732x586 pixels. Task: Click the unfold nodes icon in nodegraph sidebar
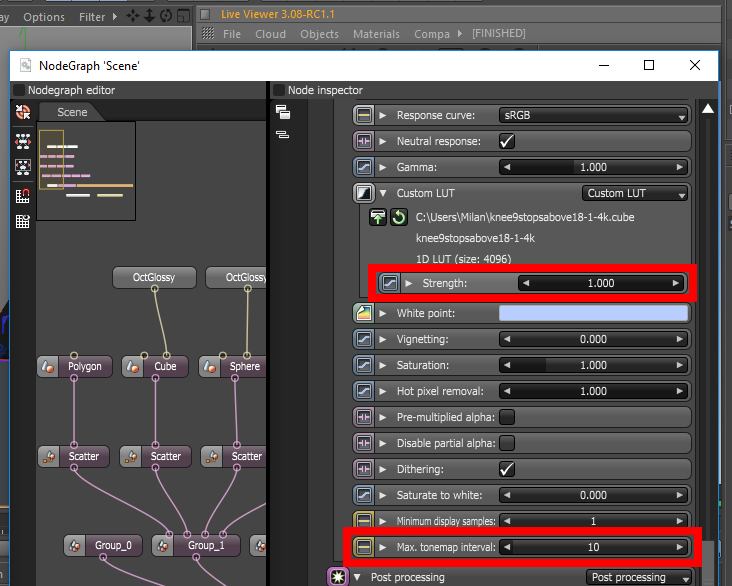click(x=23, y=167)
